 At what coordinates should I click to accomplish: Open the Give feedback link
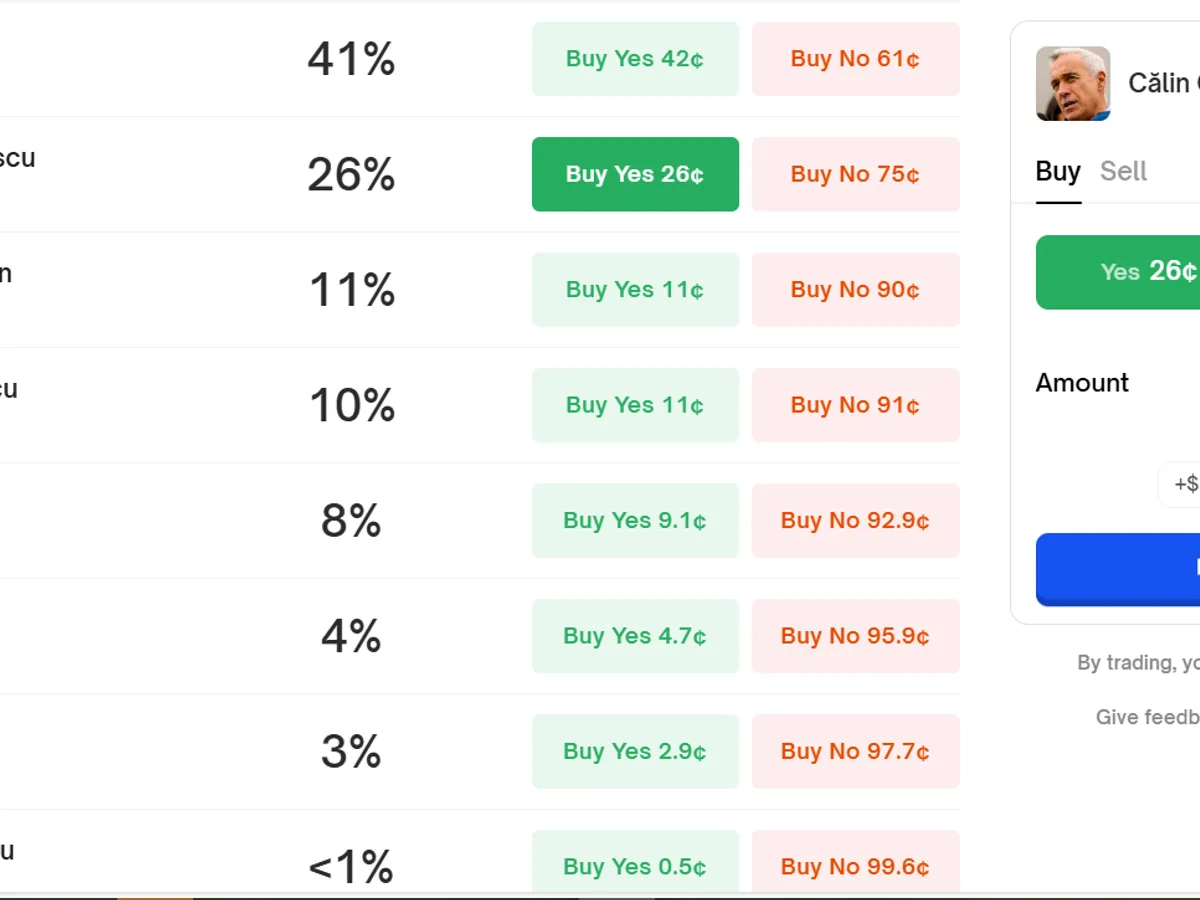click(x=1147, y=717)
